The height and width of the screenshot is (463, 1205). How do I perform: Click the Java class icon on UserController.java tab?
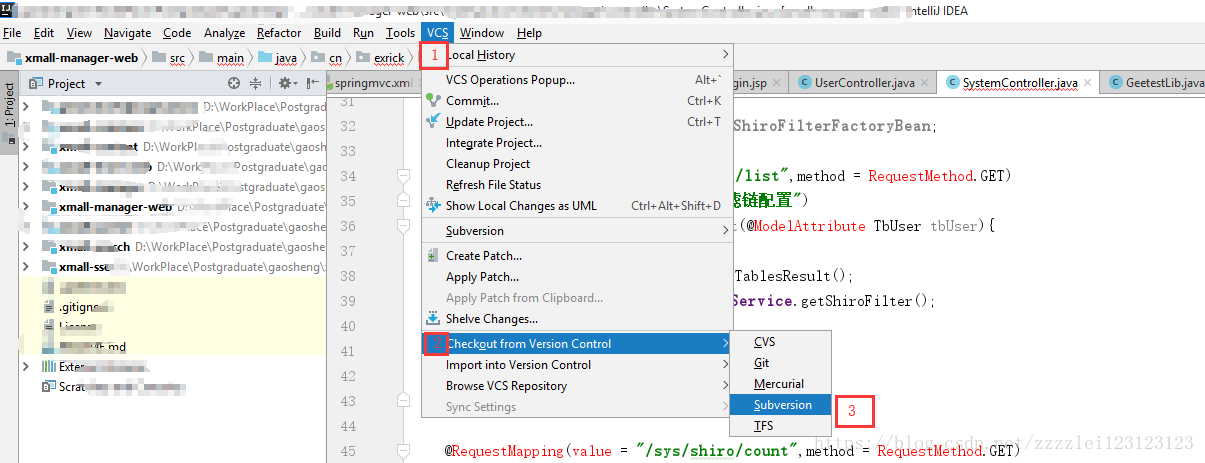pos(804,82)
